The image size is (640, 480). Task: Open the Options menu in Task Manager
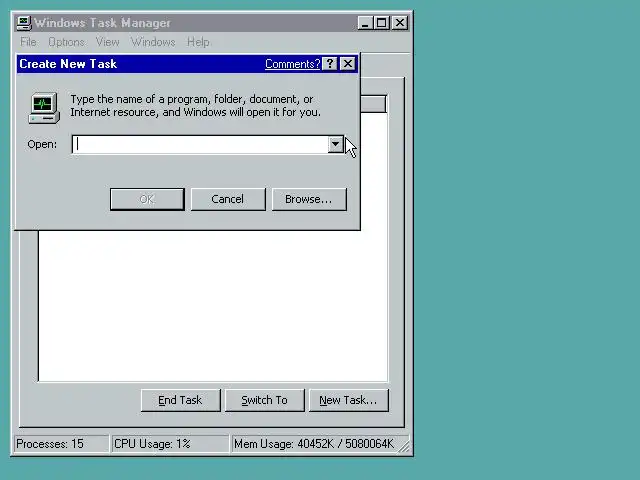(67, 42)
